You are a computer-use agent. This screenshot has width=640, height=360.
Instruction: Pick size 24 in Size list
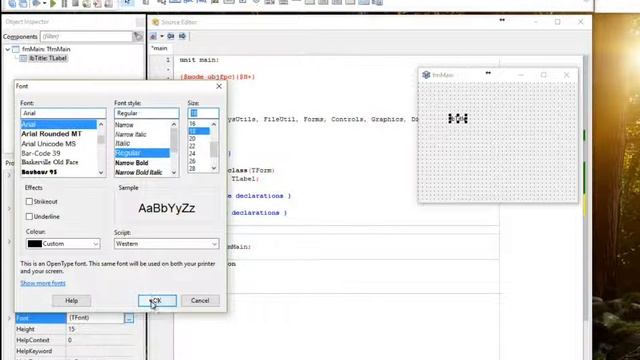click(x=192, y=153)
